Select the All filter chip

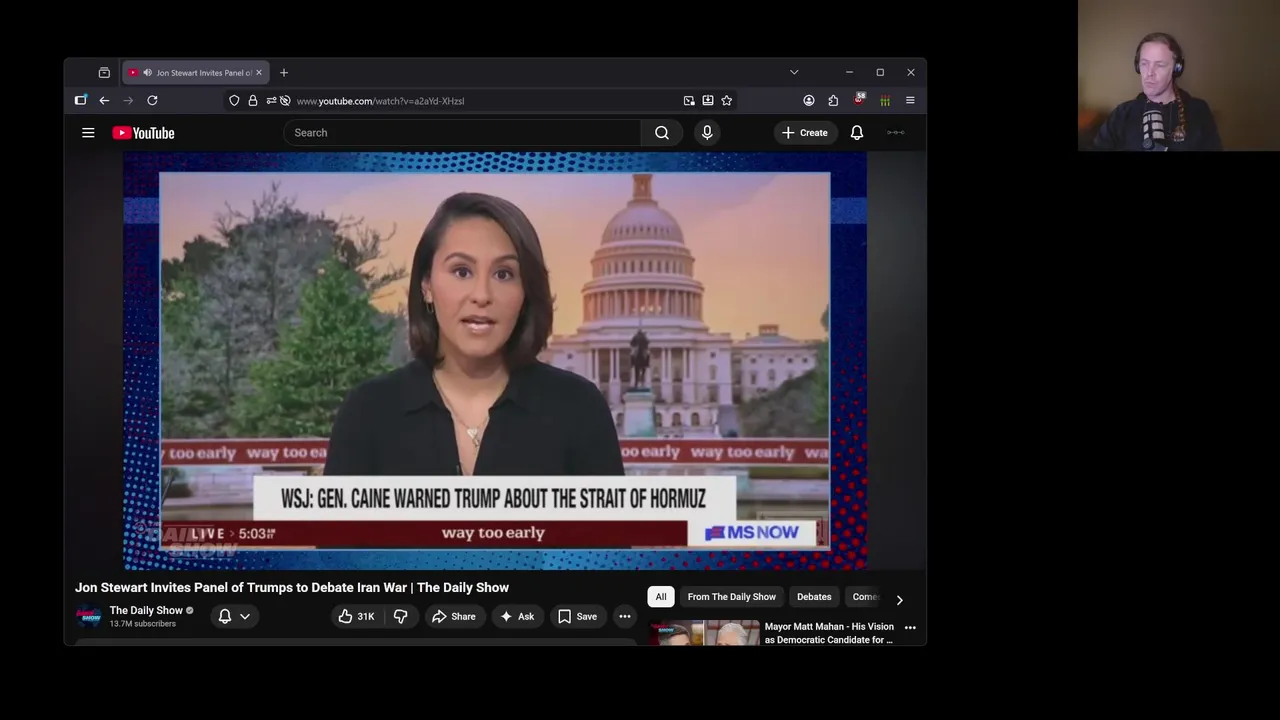(x=661, y=597)
